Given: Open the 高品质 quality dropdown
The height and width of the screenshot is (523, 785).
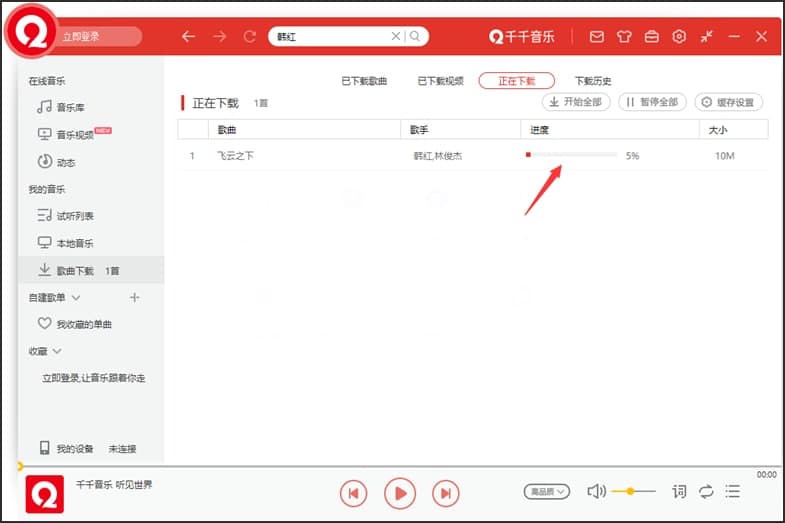Looking at the screenshot, I should click(547, 491).
